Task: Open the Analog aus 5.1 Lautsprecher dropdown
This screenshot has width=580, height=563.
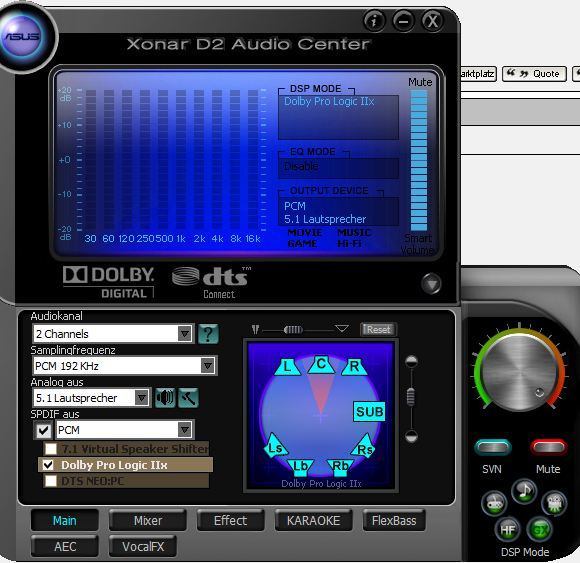Action: click(x=91, y=398)
